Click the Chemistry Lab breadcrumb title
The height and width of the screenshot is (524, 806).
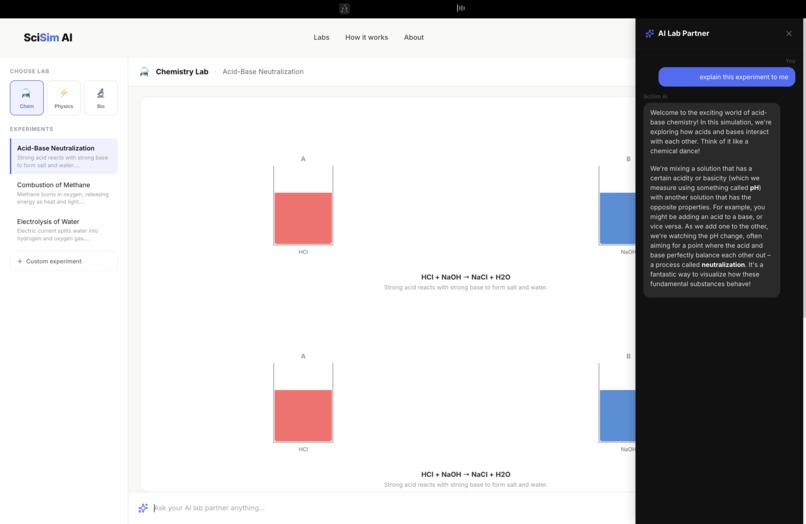[182, 71]
